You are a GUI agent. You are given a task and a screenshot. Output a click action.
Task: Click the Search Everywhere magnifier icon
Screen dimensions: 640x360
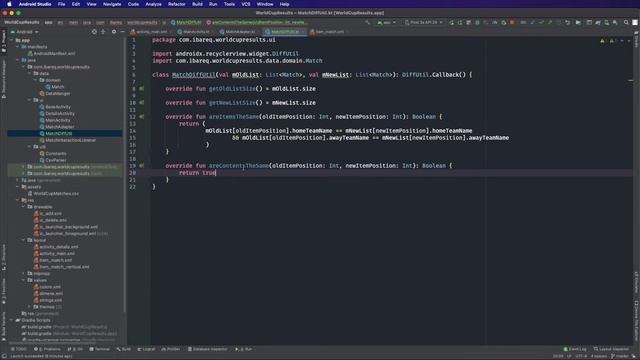pos(626,22)
